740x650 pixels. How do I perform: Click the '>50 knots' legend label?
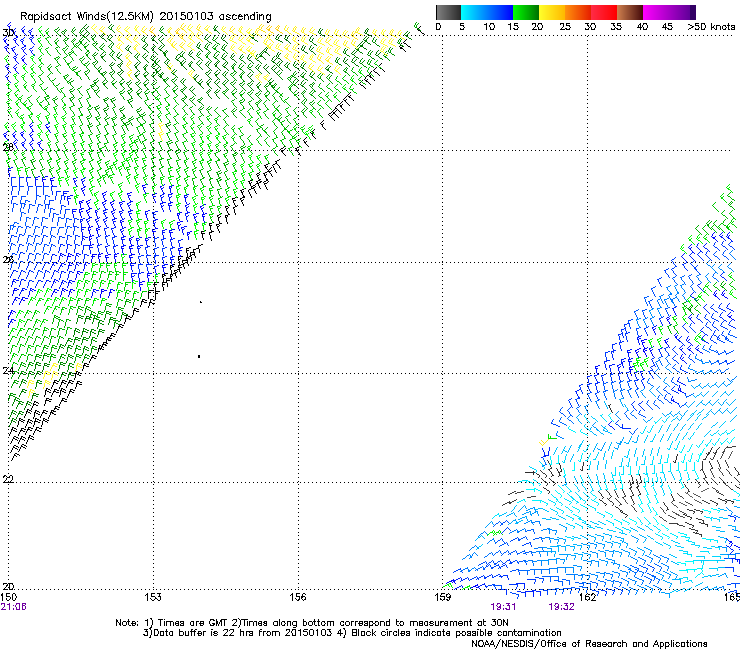coord(711,27)
